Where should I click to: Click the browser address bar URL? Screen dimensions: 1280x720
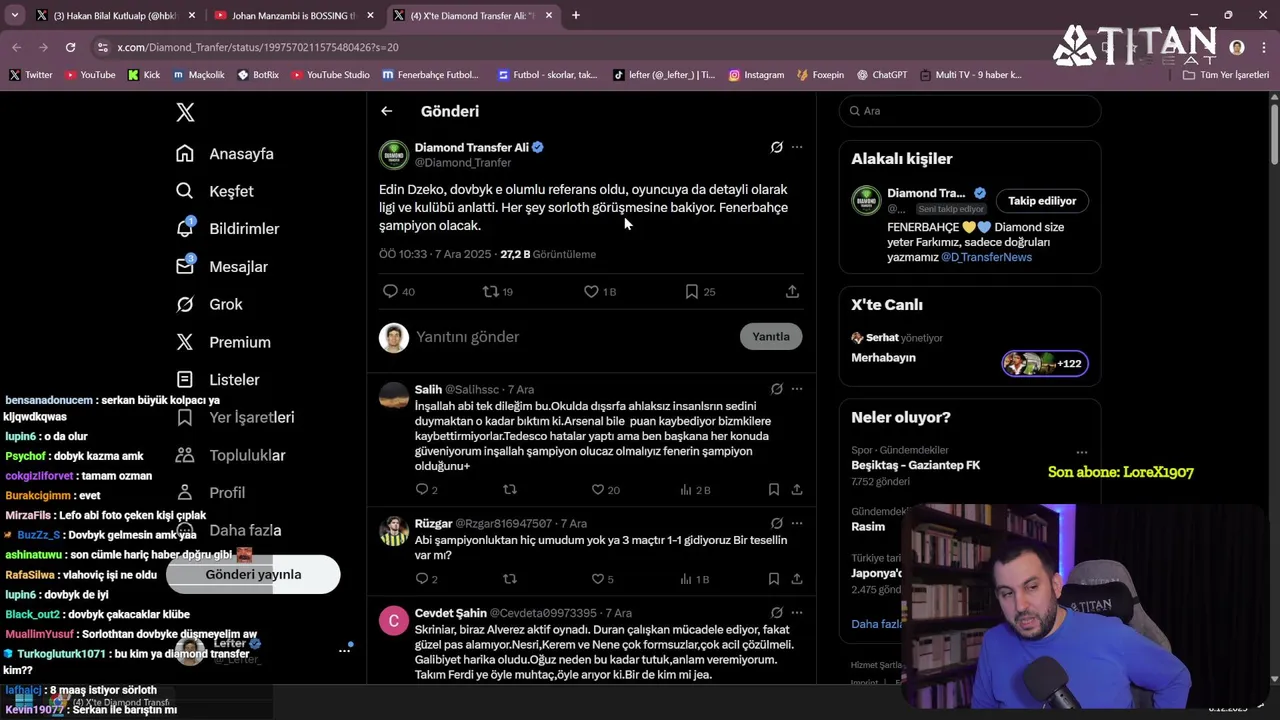(258, 47)
